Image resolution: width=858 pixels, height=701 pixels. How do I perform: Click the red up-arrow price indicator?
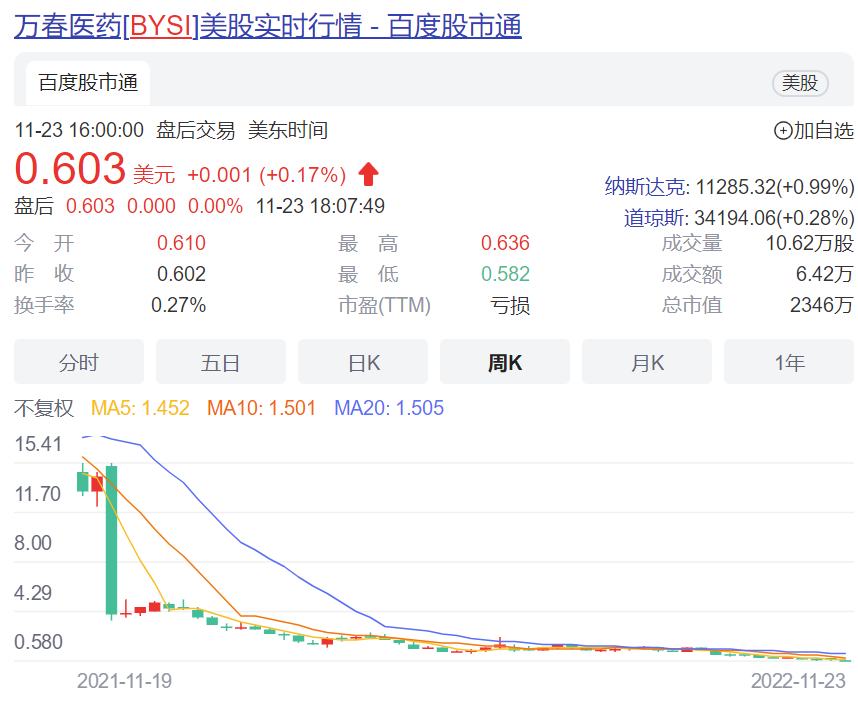(x=369, y=174)
